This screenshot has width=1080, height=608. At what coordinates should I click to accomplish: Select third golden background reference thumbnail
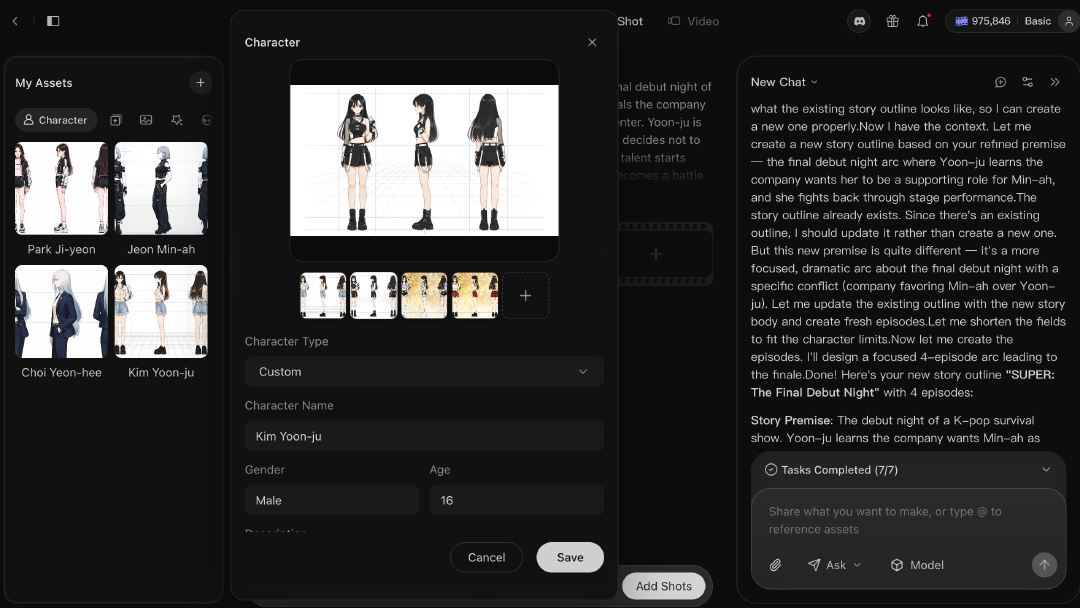click(x=424, y=295)
